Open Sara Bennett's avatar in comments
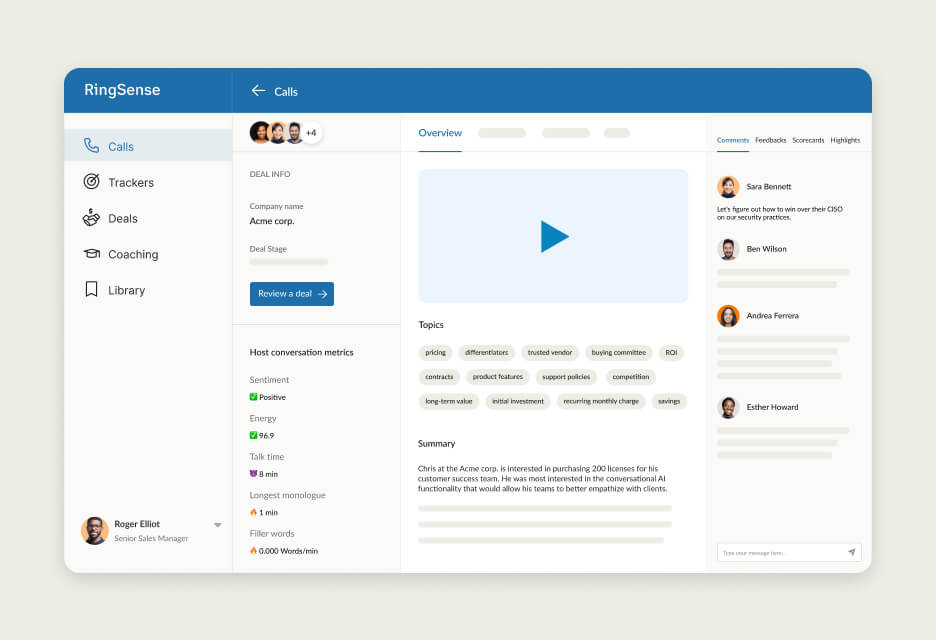The width and height of the screenshot is (936, 640). coord(728,187)
